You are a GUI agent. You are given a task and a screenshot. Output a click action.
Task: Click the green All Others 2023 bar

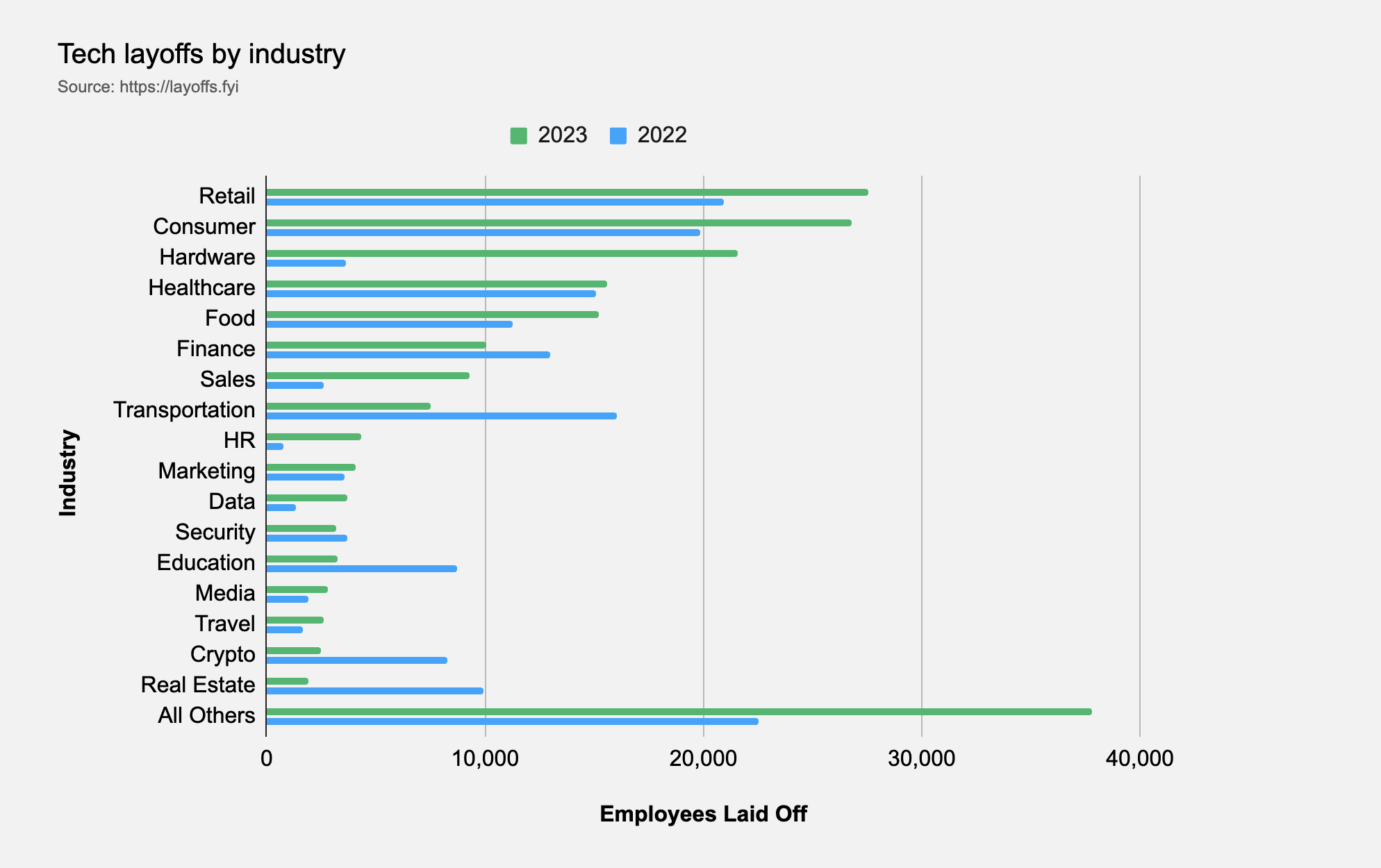coord(678,712)
